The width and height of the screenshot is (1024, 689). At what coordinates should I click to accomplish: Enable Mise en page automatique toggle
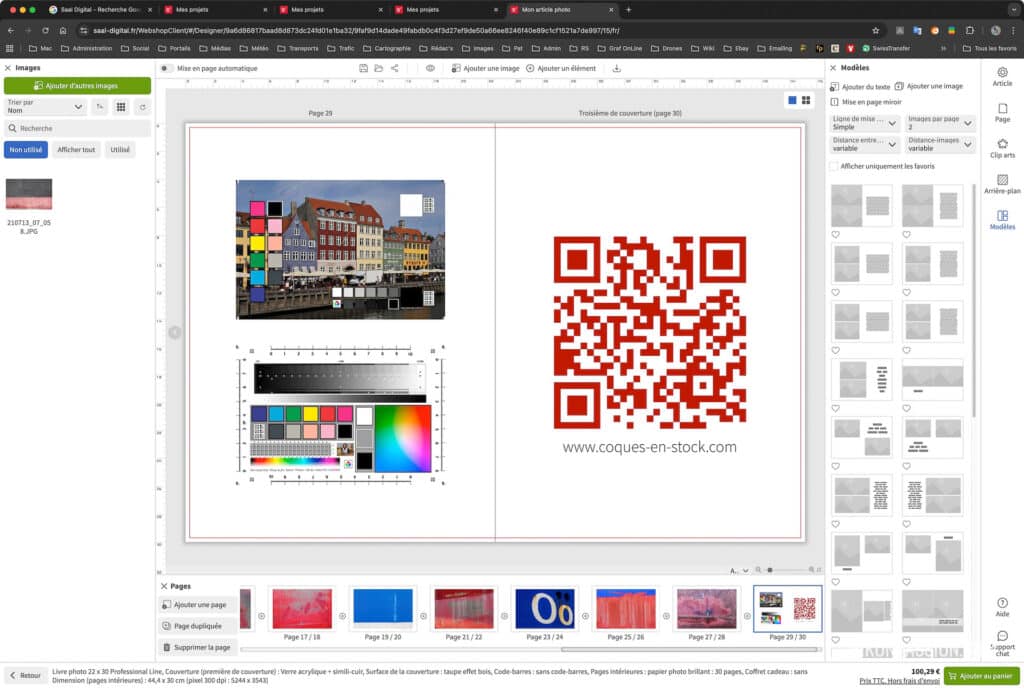pyautogui.click(x=165, y=68)
